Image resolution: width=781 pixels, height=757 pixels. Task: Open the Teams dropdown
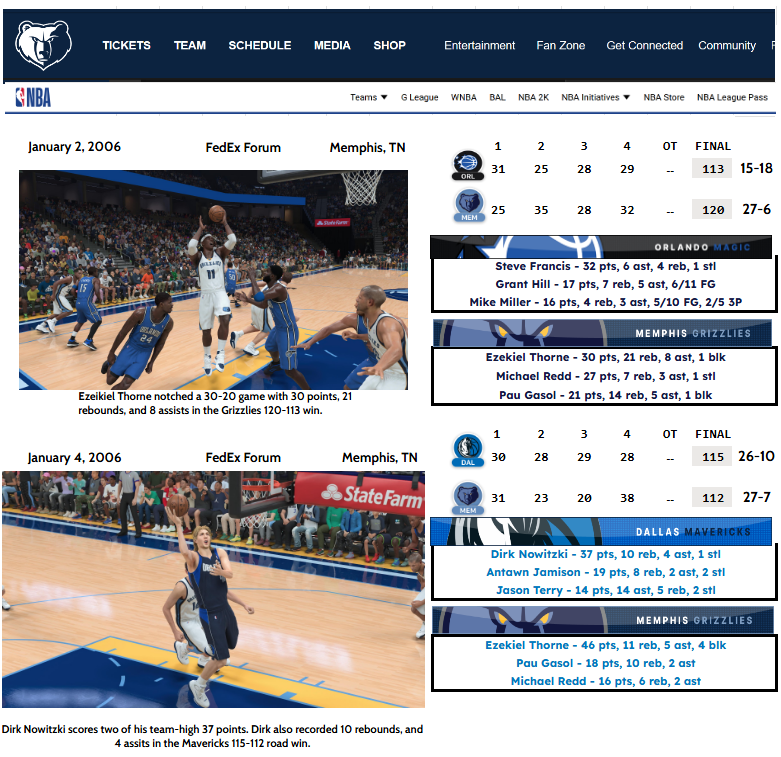pyautogui.click(x=369, y=97)
